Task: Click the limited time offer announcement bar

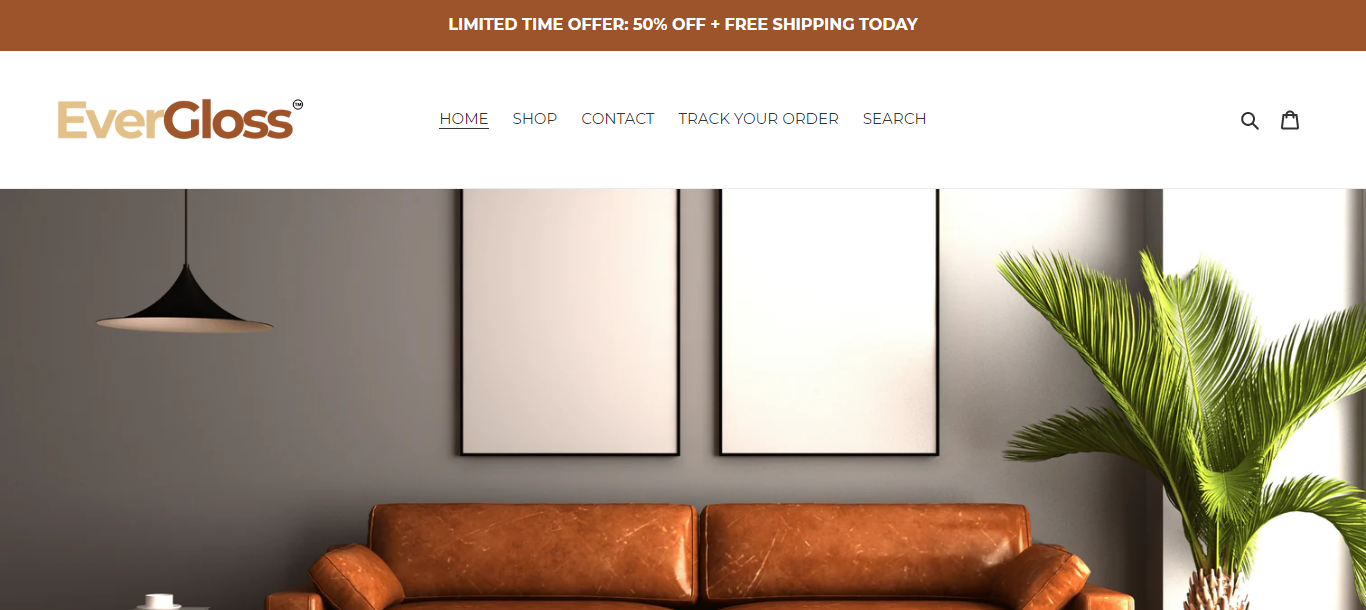Action: [x=683, y=25]
